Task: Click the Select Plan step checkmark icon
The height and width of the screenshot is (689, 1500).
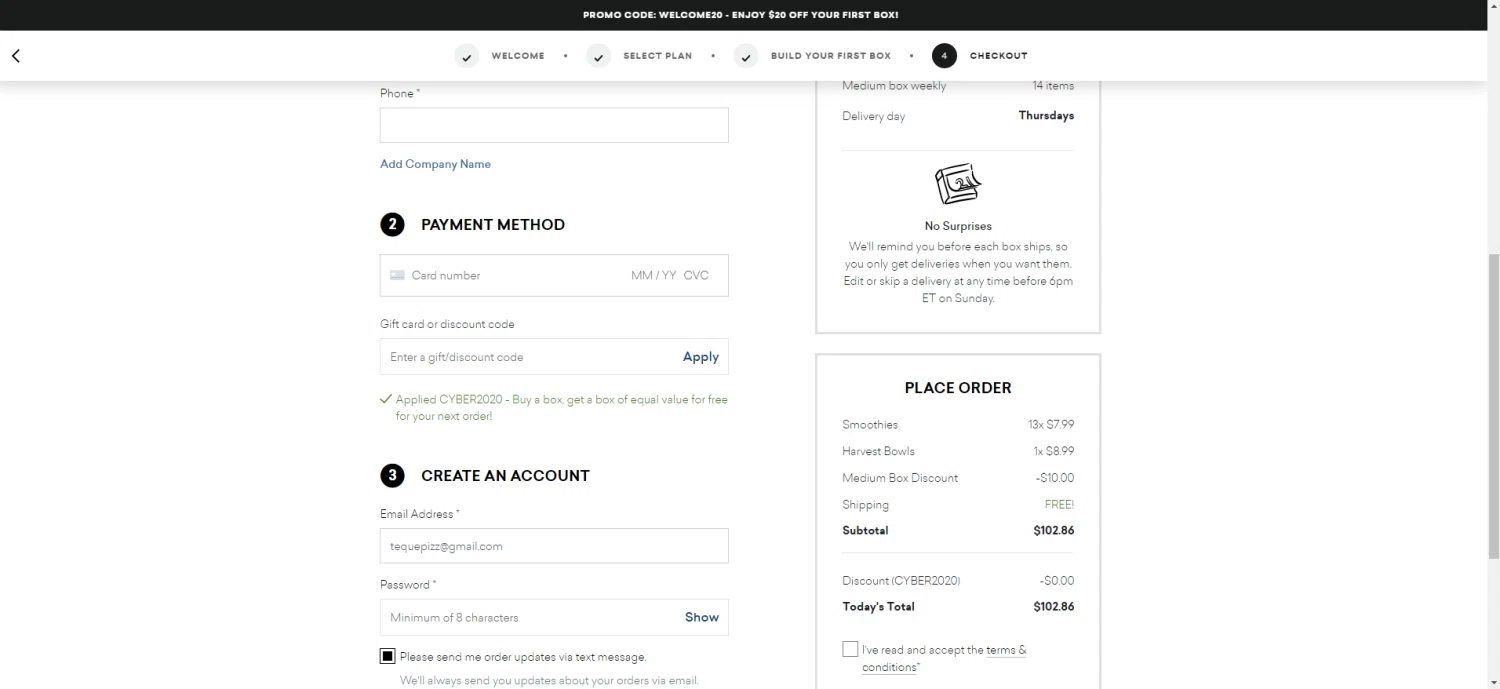Action: click(x=598, y=56)
